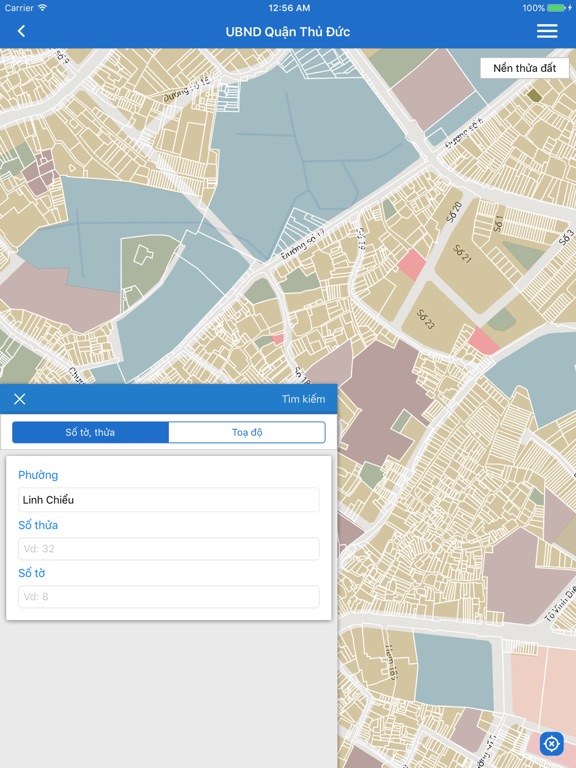Screen dimensions: 576x768
Task: Open the hamburger menu
Action: click(x=547, y=31)
